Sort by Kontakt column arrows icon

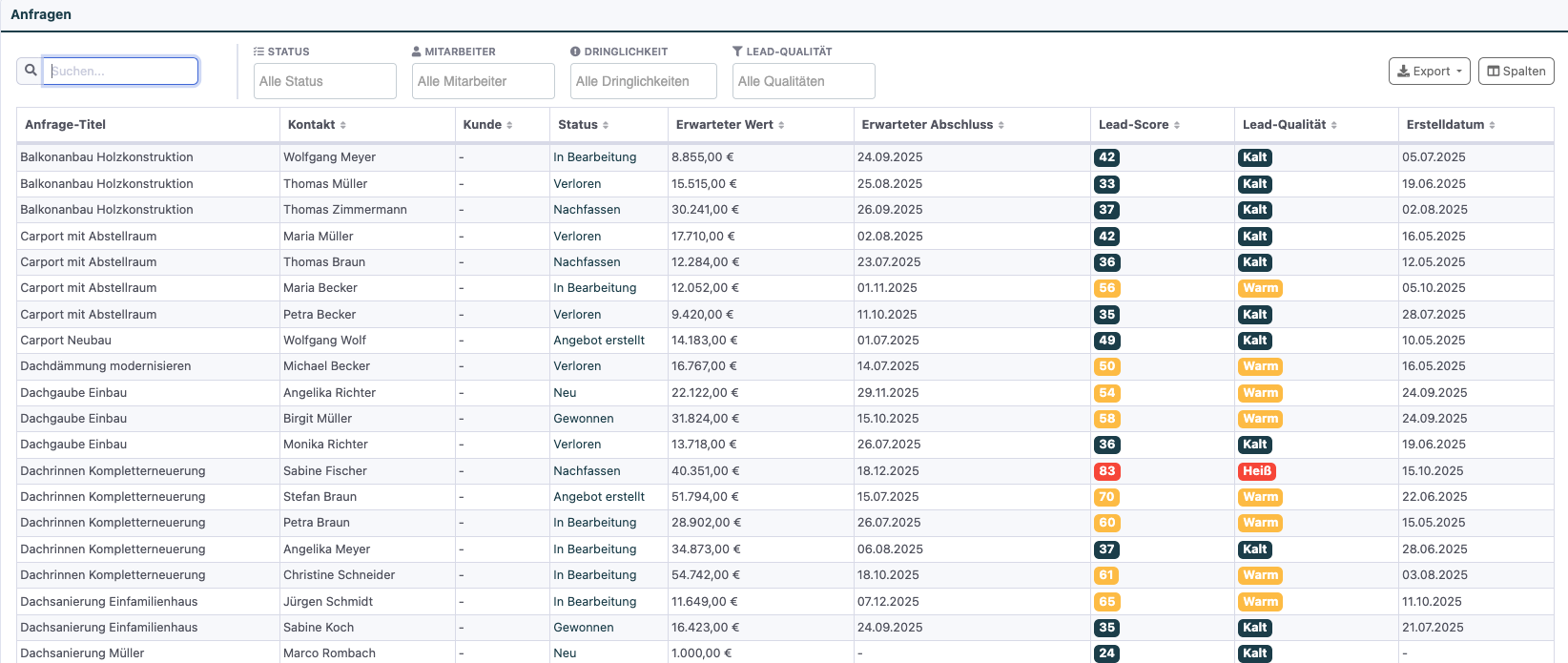tap(343, 125)
